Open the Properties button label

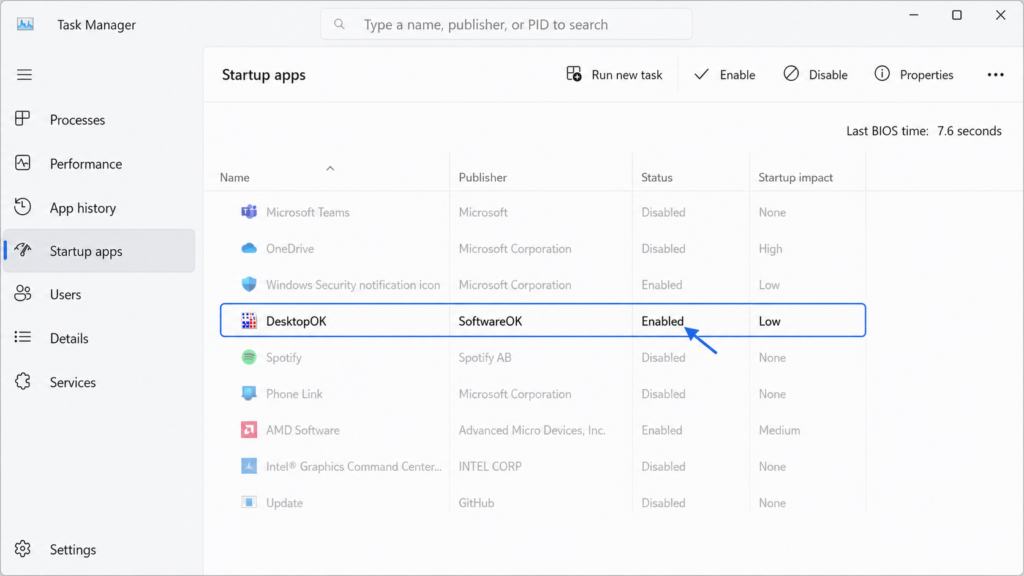click(926, 75)
